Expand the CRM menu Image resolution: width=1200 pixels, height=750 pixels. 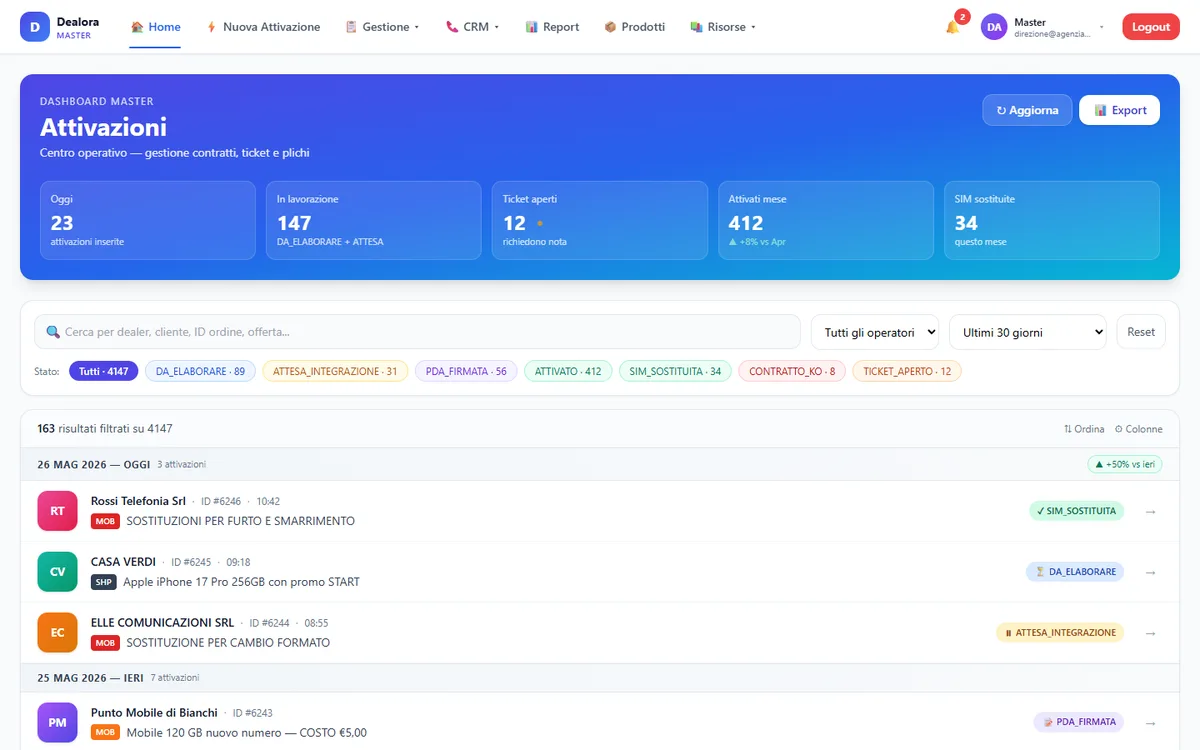coord(472,27)
